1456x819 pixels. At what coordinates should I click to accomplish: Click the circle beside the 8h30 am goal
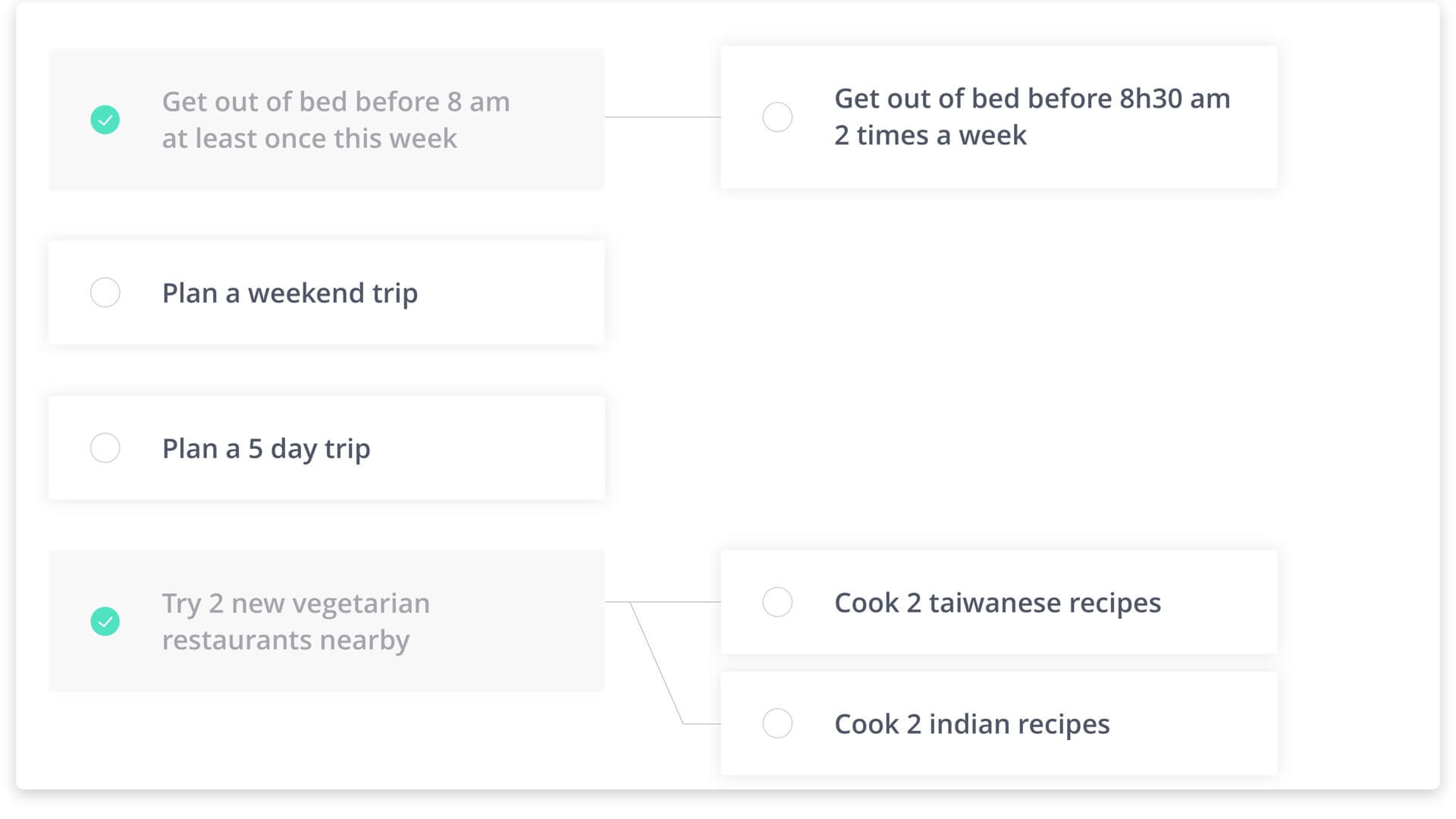click(x=777, y=117)
